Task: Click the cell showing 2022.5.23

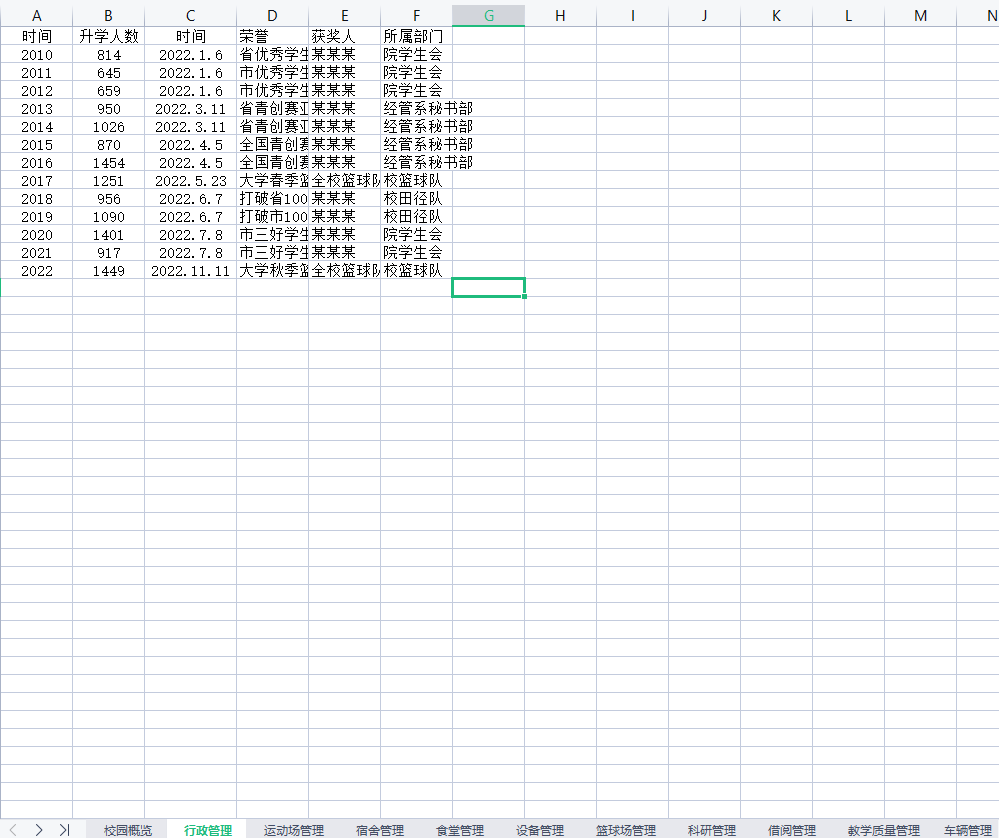Action: pyautogui.click(x=190, y=180)
